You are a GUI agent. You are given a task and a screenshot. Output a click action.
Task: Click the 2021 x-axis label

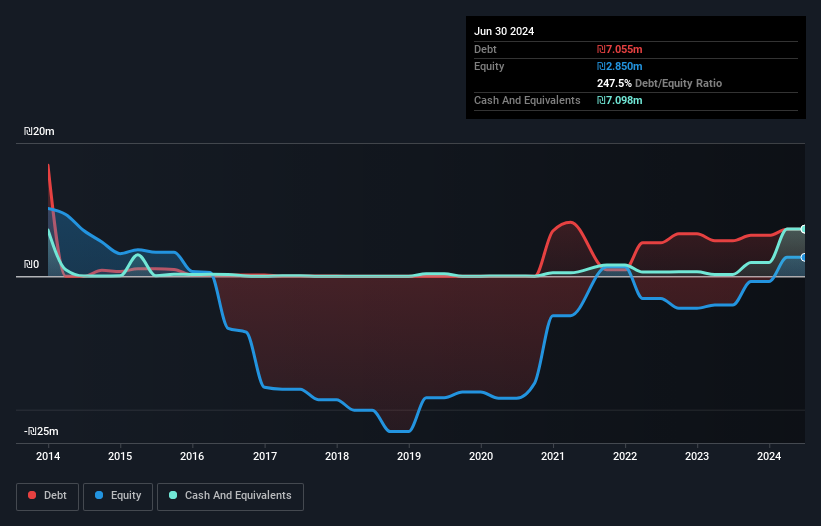point(553,456)
